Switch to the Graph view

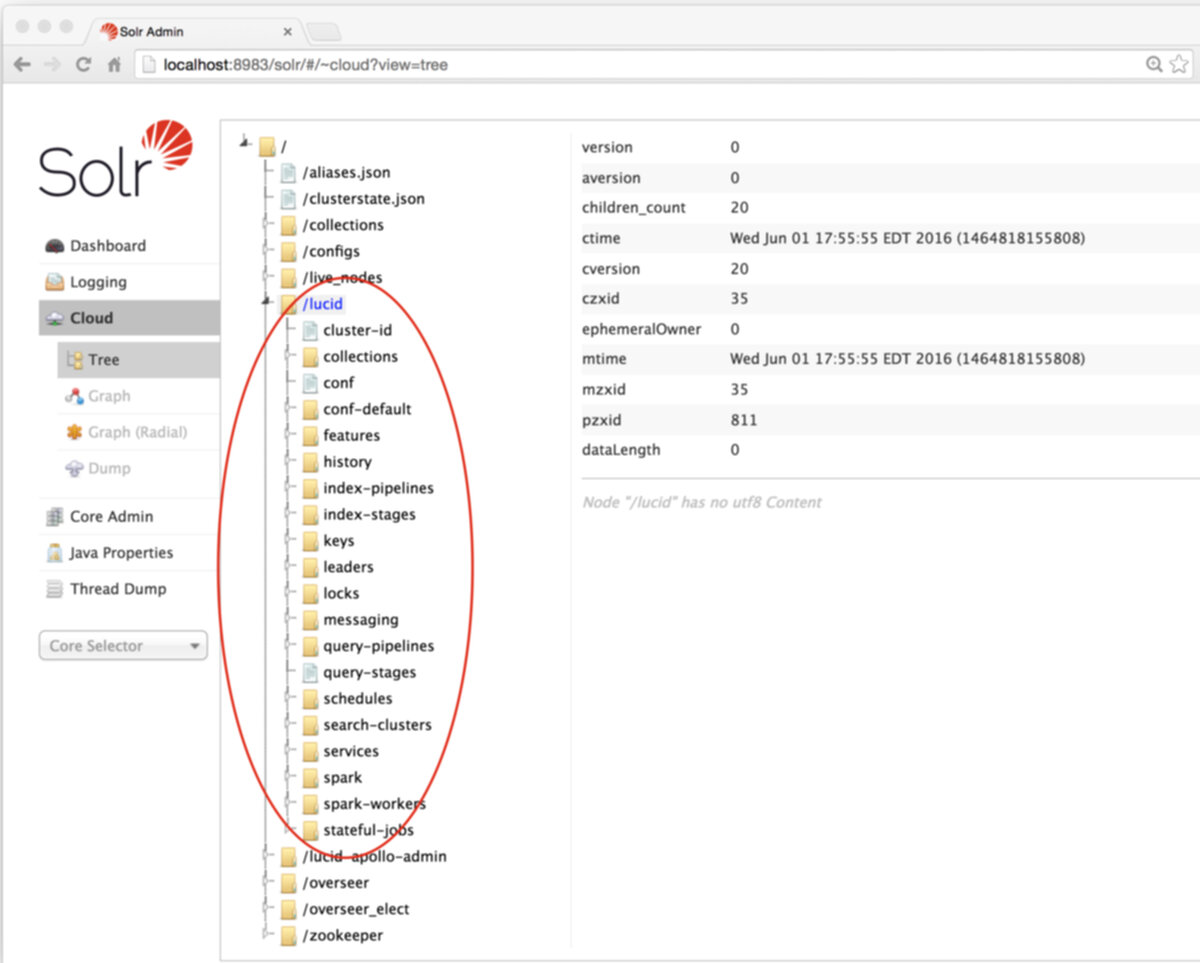click(x=109, y=396)
